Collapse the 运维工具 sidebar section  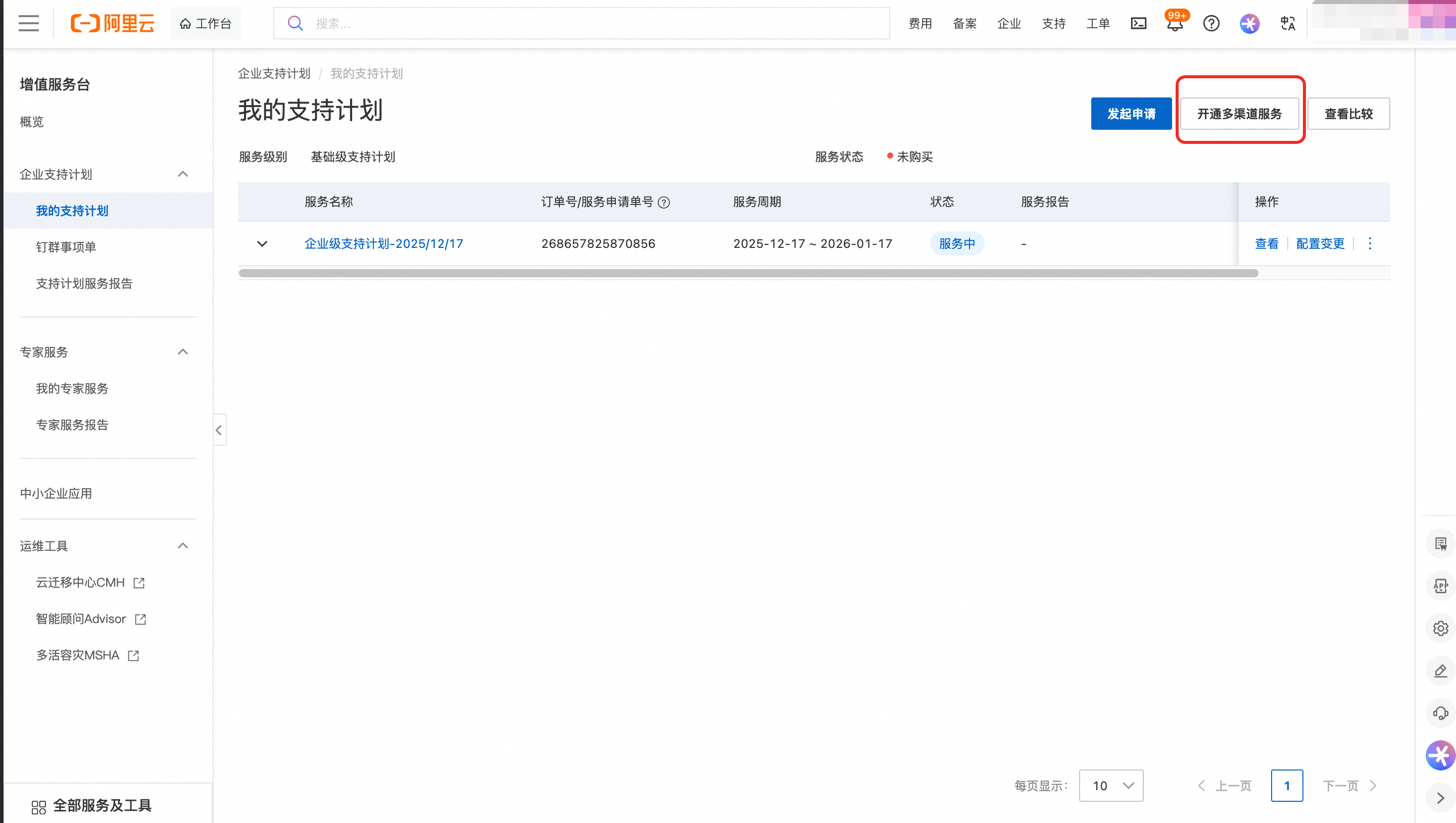(x=183, y=545)
